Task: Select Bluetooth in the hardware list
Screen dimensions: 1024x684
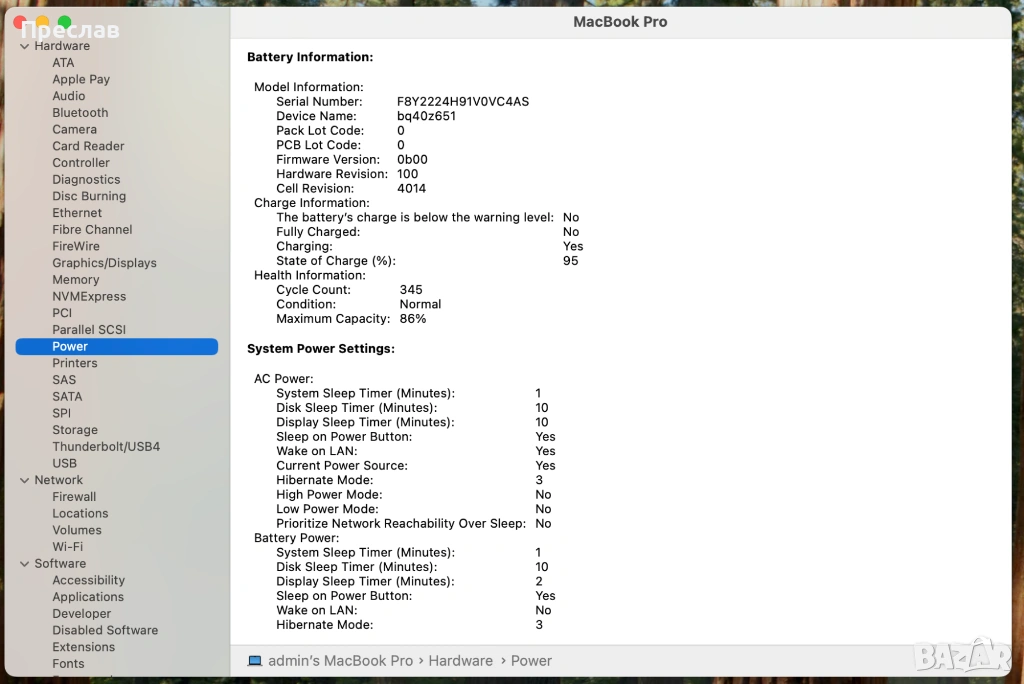Action: point(80,113)
